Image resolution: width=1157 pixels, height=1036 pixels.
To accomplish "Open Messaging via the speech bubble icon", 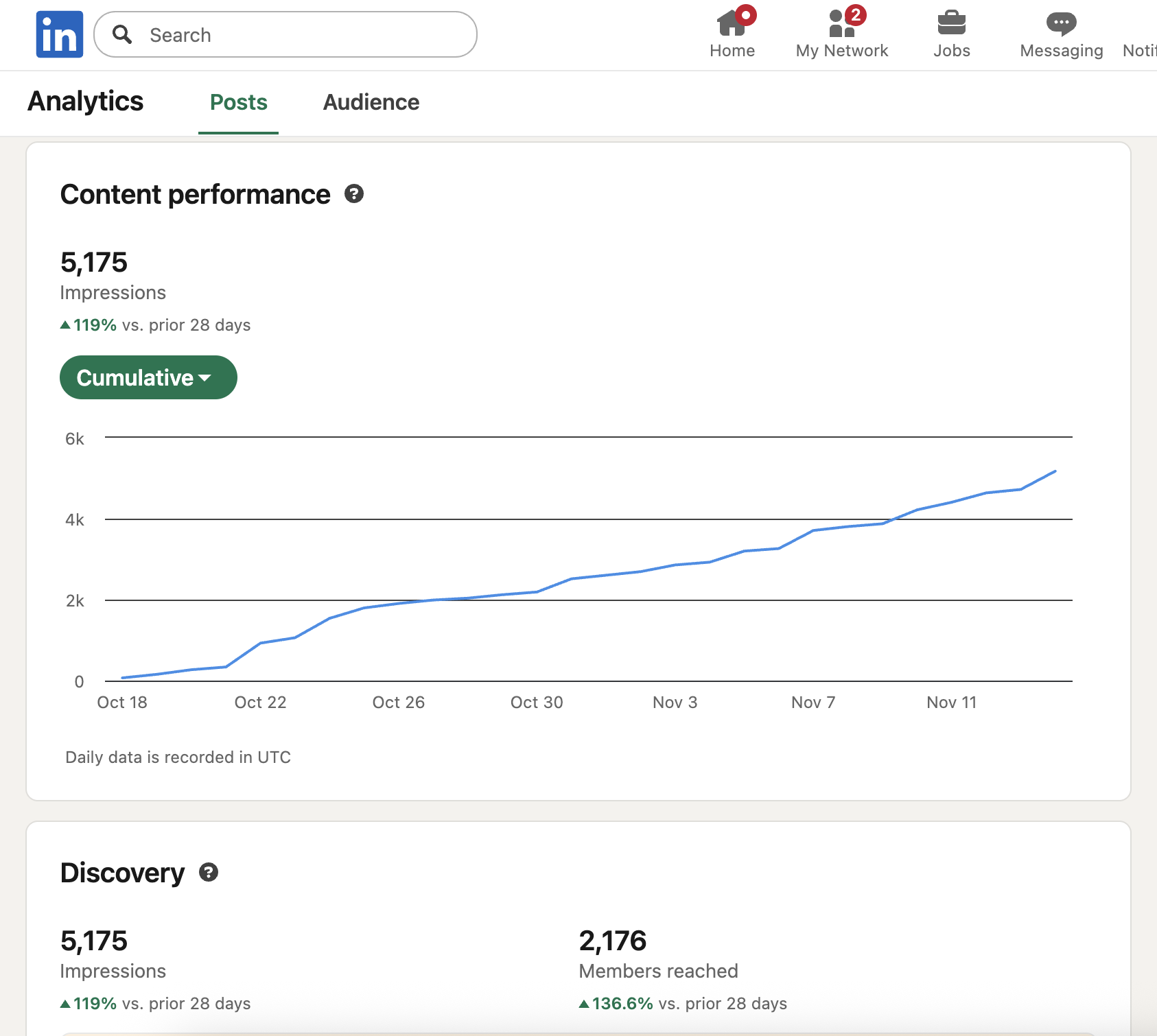I will point(1061,23).
